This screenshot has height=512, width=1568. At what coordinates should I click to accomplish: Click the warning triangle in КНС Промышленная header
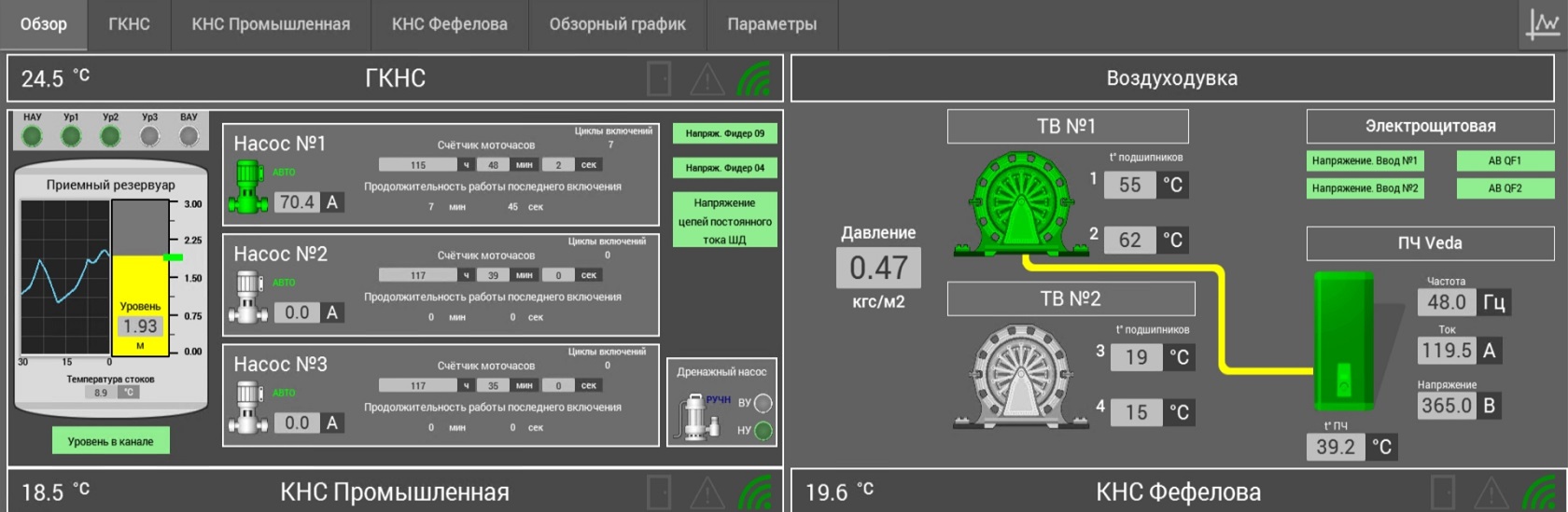coord(707,492)
